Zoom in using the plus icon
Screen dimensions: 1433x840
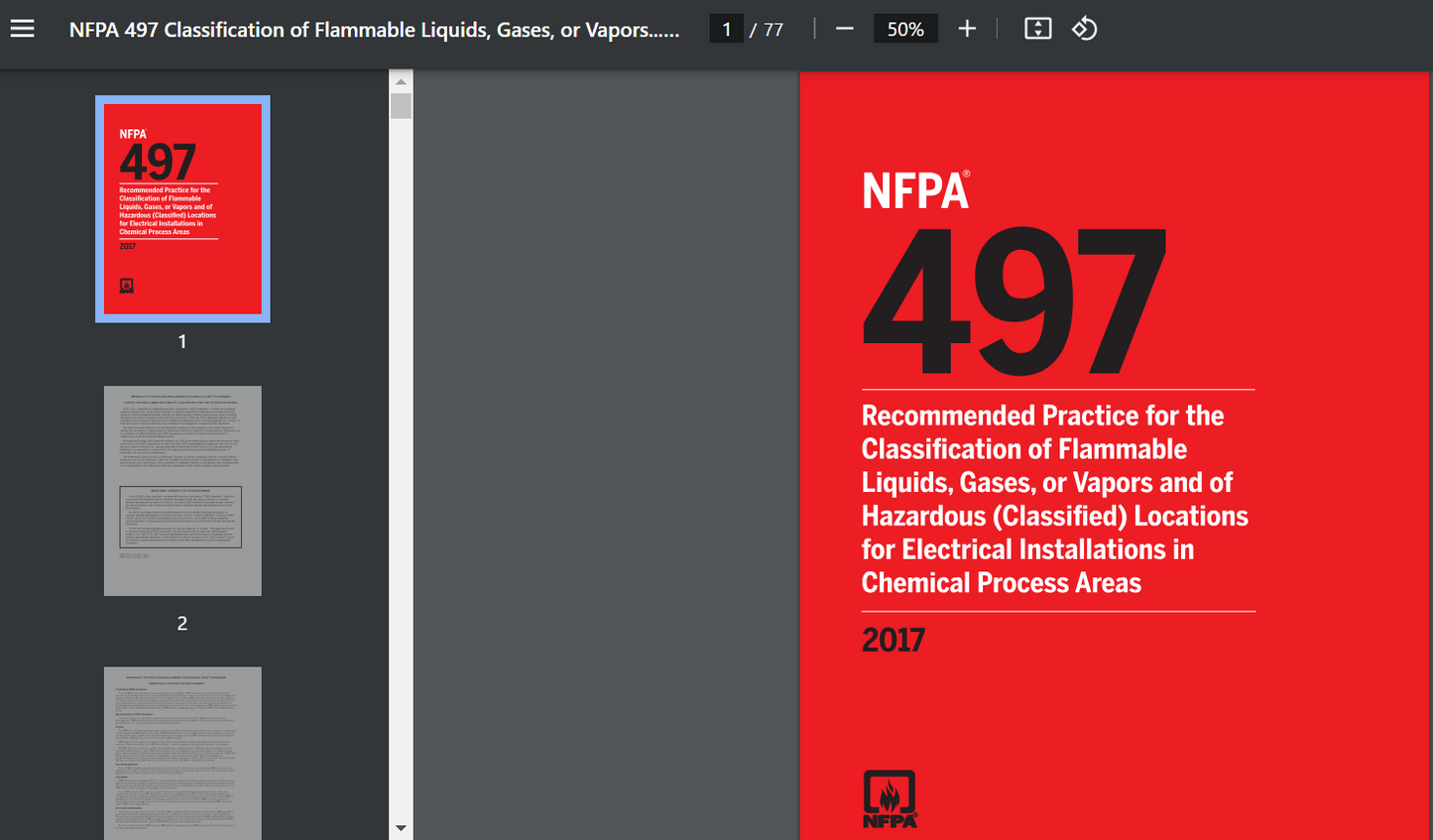pos(967,28)
